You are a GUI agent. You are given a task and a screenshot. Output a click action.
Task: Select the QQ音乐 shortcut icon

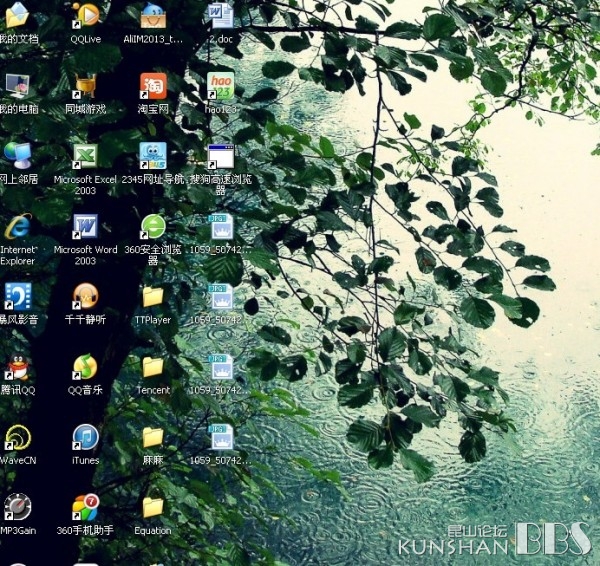pos(85,367)
